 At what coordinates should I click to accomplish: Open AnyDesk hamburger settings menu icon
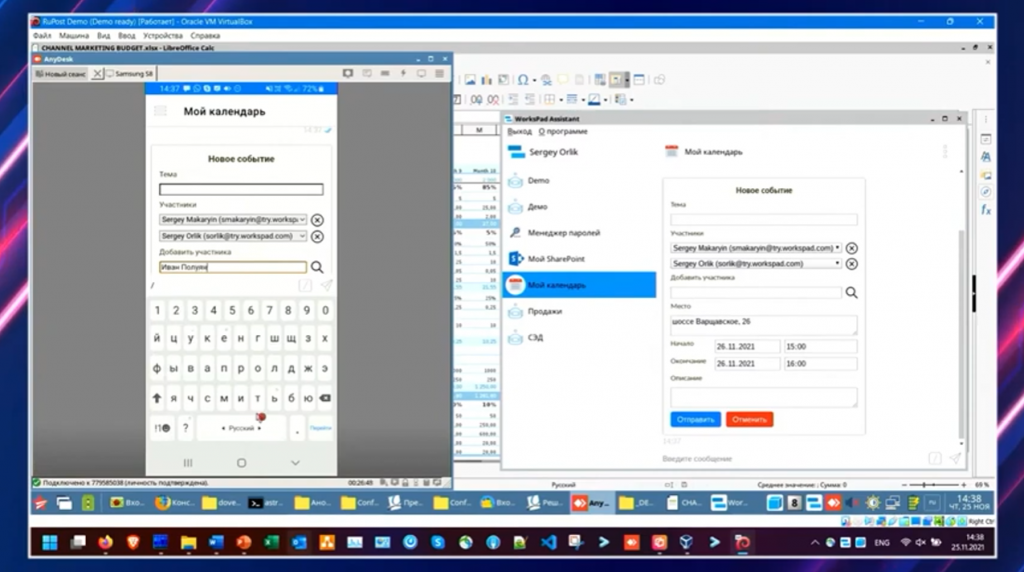(440, 74)
